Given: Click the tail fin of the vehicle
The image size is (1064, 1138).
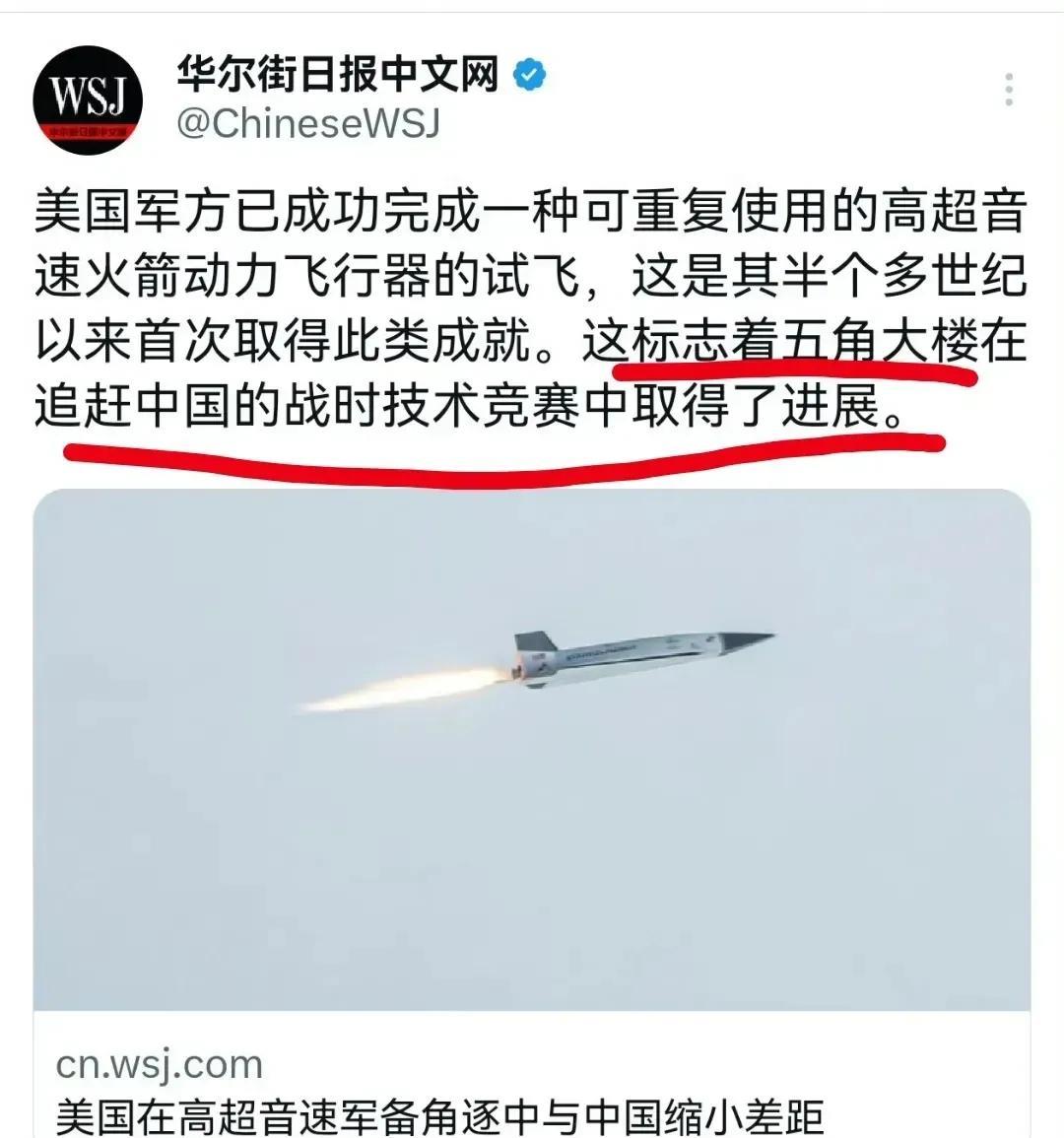Looking at the screenshot, I should (x=535, y=641).
